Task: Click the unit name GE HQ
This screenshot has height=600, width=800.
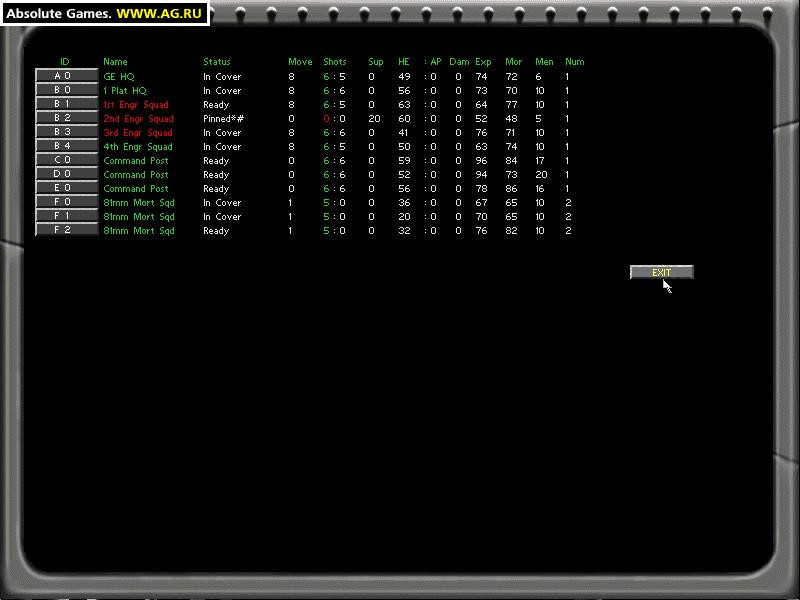Action: (x=119, y=77)
